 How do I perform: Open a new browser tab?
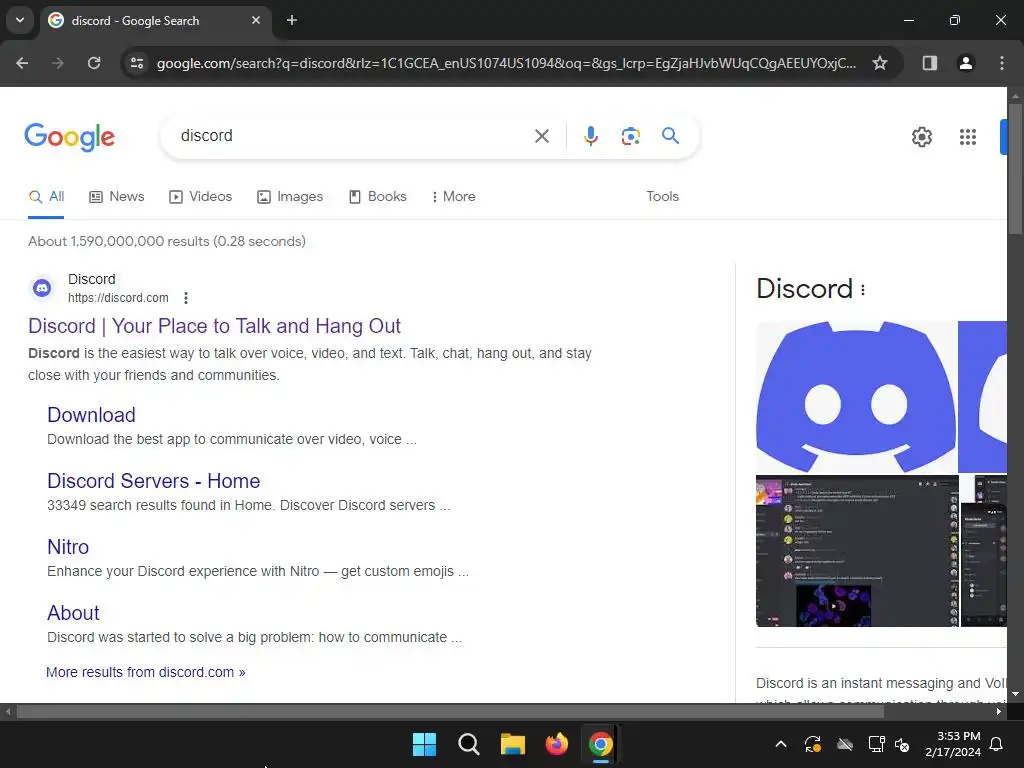pos(292,20)
